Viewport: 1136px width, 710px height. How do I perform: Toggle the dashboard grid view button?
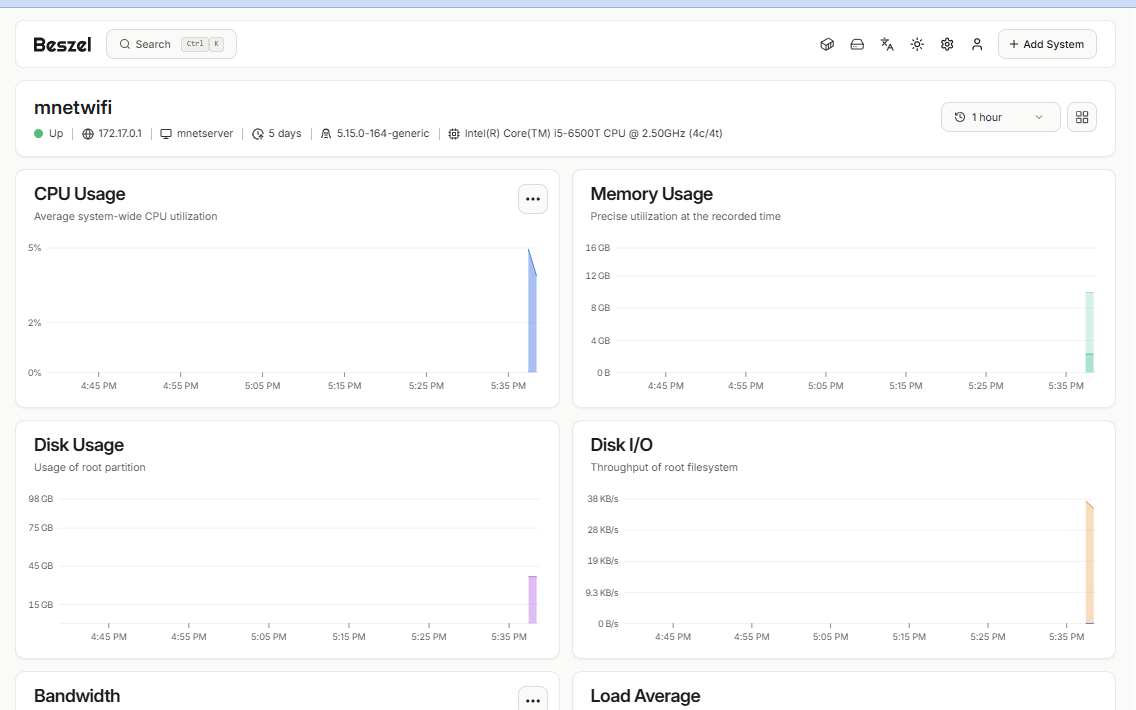1082,117
